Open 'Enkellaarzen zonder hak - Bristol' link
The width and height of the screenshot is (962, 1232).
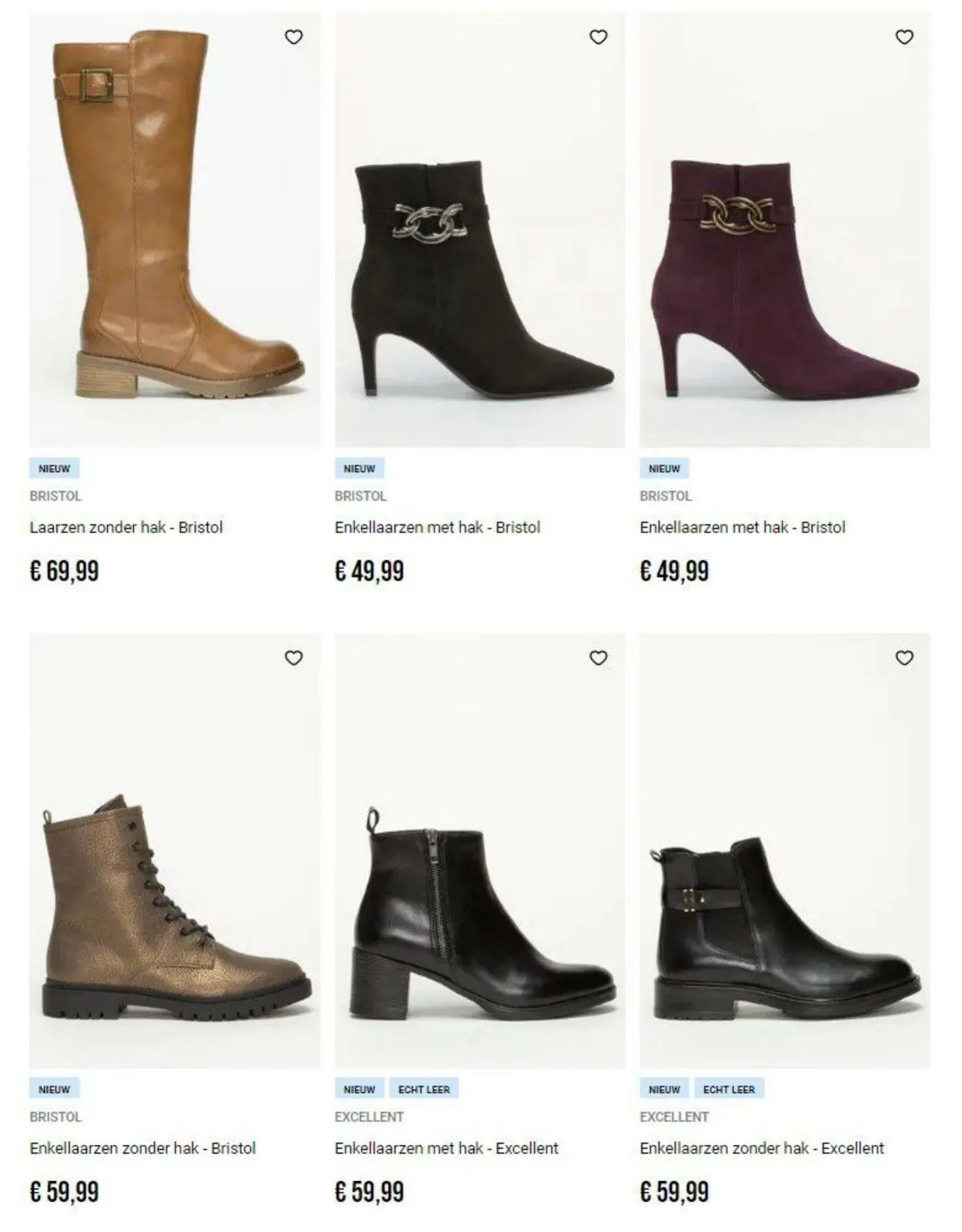point(142,1148)
